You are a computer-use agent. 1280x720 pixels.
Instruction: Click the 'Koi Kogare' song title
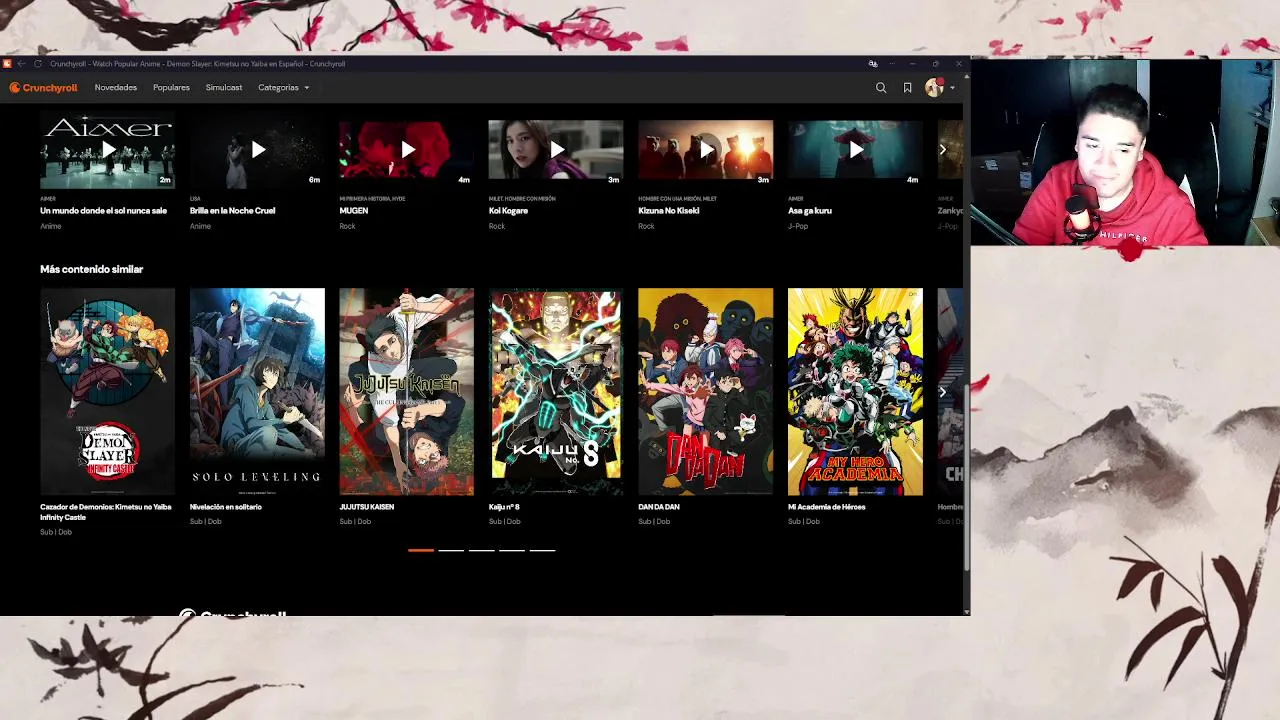coord(508,211)
